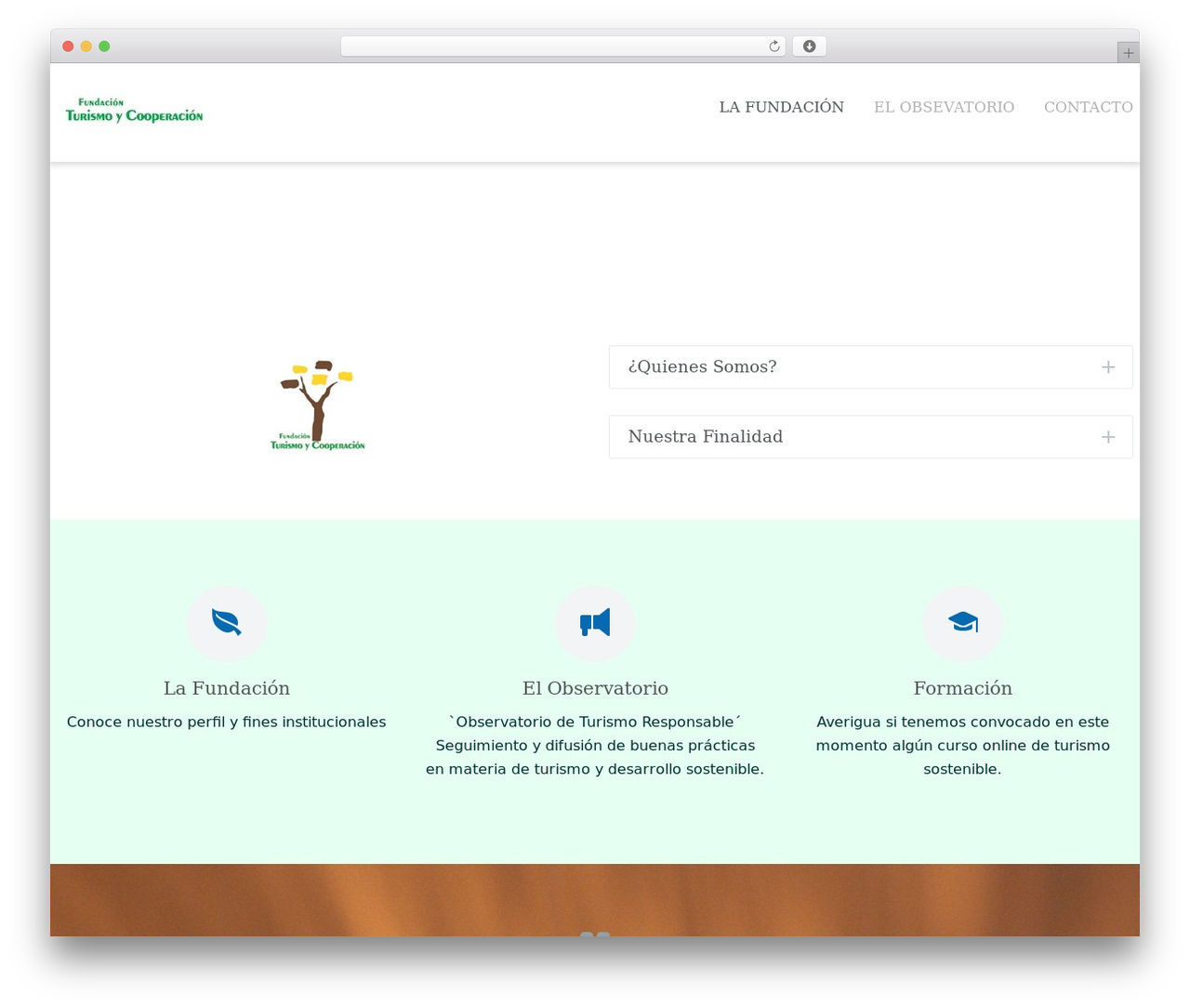Screen dimensions: 1190x1008
Task: Click the megaphone icon above El Observatorio
Action: coord(595,622)
